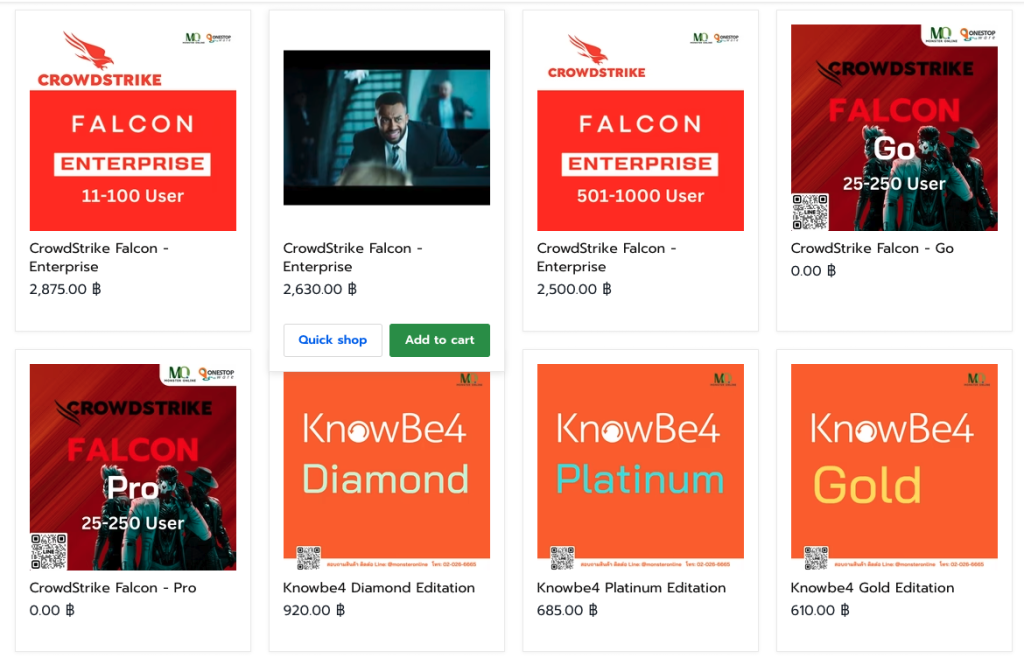Open the CrowdStrike Falcon - Pro title link
The width and height of the screenshot is (1024, 658).
[x=113, y=588]
